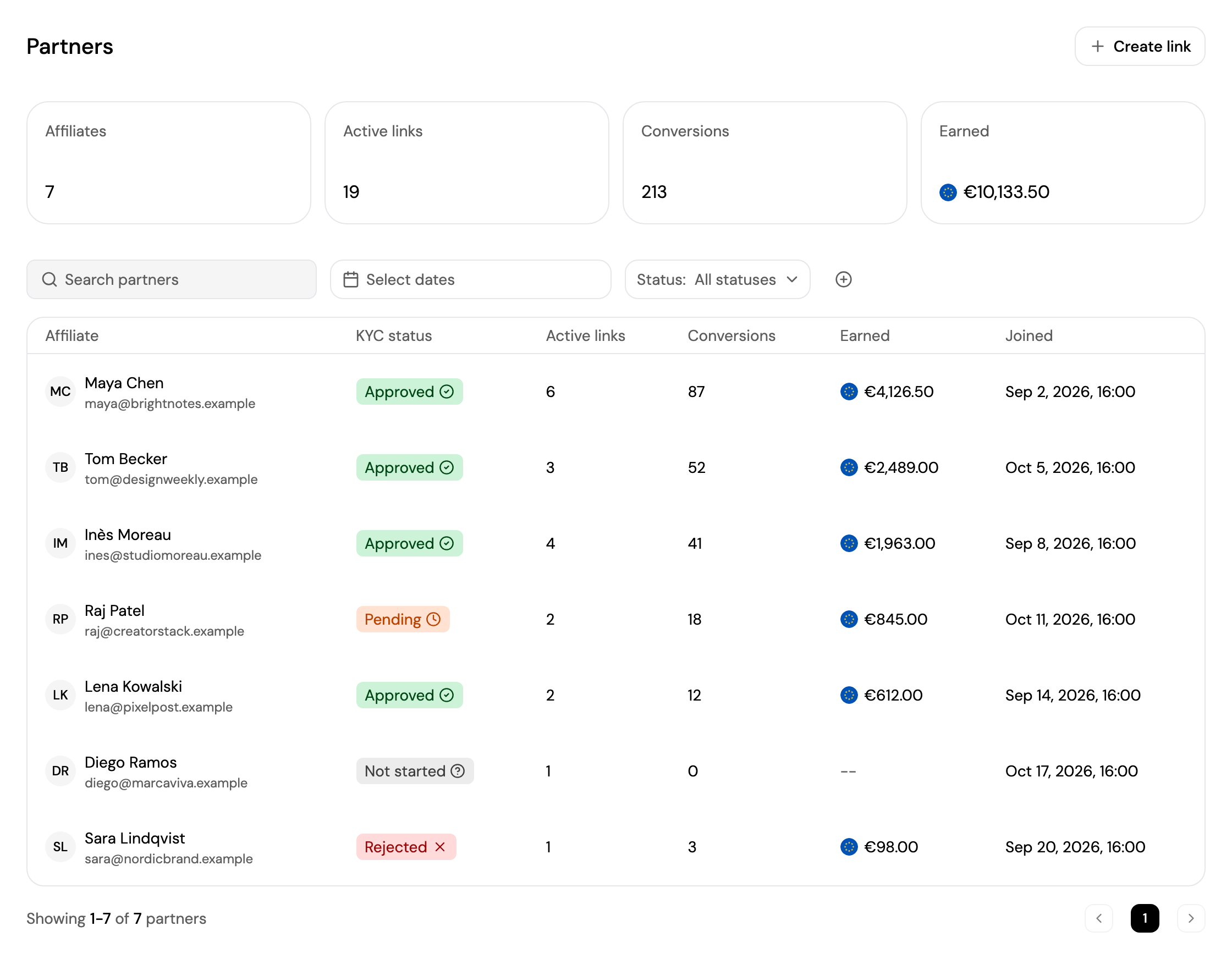The height and width of the screenshot is (959, 1232).
Task: Click the add filter plus-circle icon
Action: (843, 279)
